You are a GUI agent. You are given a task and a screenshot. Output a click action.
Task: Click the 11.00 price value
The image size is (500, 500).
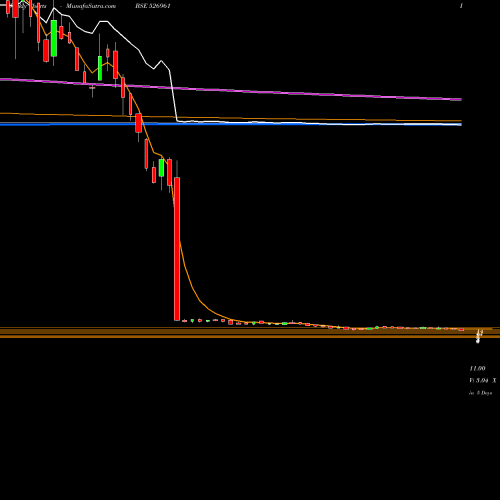(477, 368)
